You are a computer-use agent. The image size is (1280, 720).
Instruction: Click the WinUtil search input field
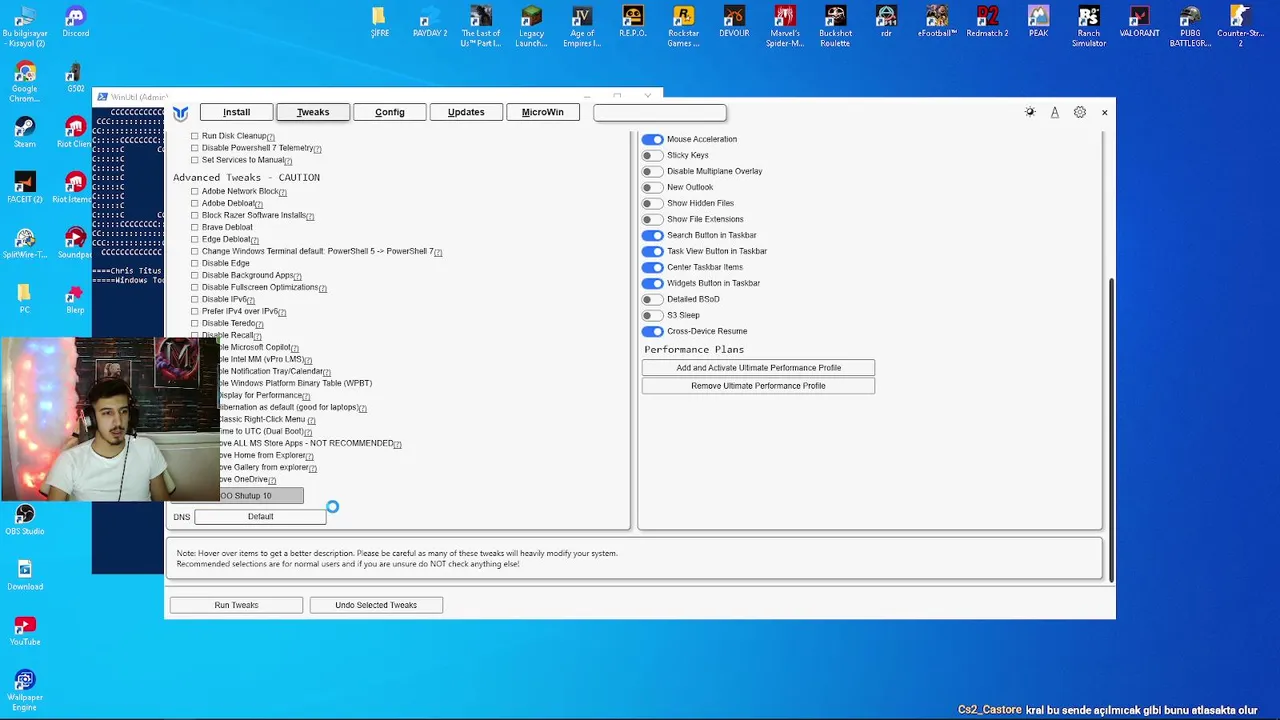click(x=660, y=112)
